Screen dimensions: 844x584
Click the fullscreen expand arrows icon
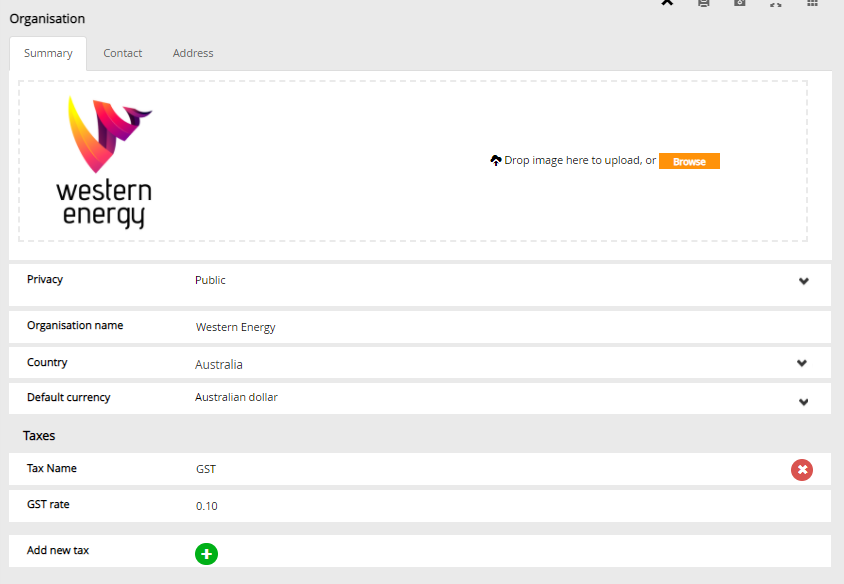(x=776, y=3)
